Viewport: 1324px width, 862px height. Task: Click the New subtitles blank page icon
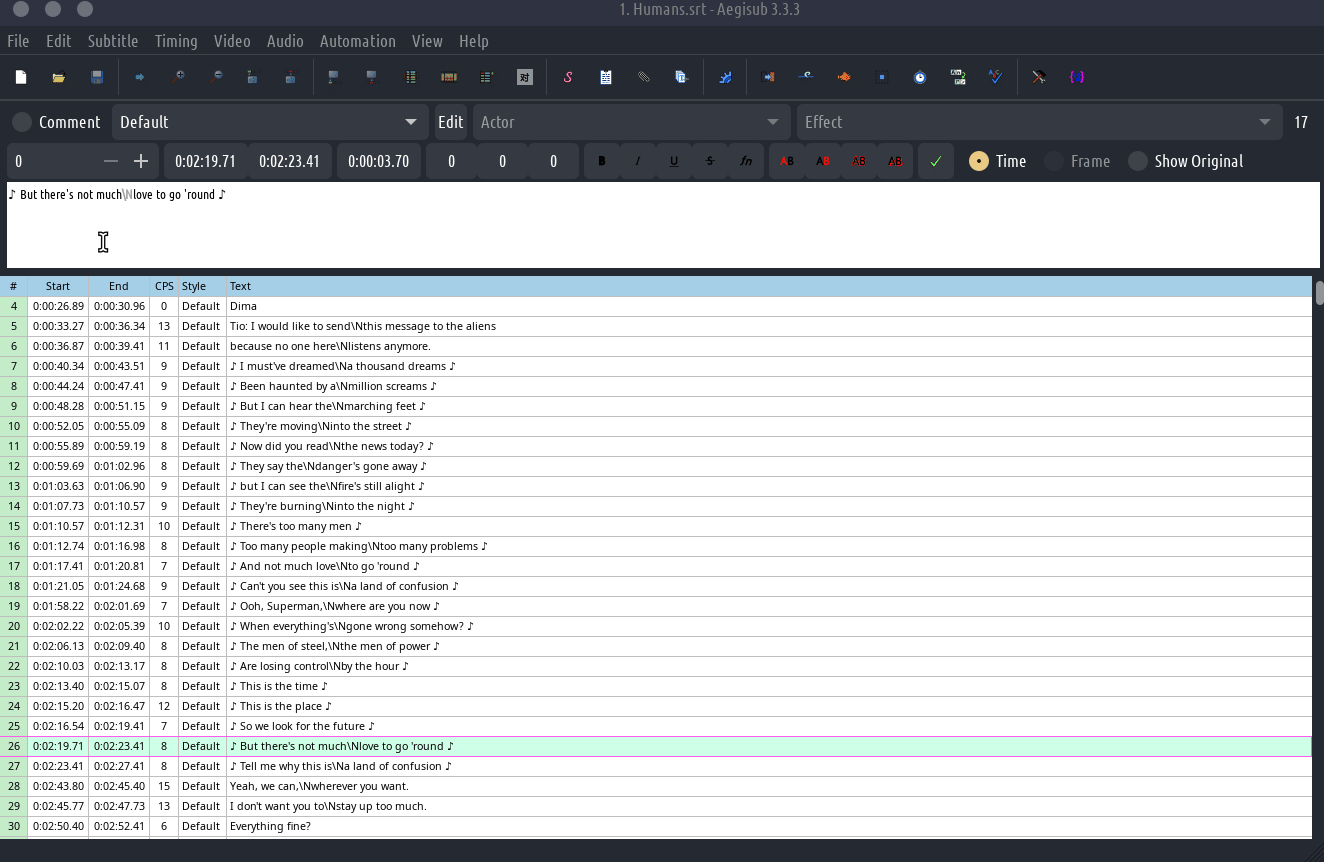[x=21, y=77]
